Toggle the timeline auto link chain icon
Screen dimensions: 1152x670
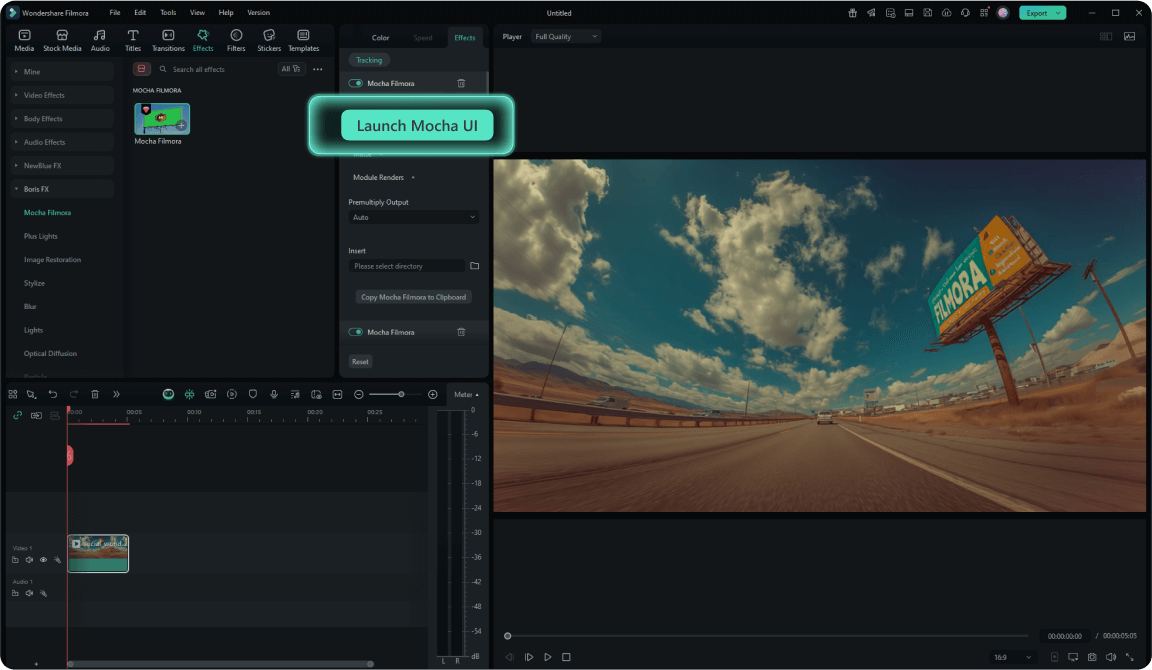click(x=18, y=415)
